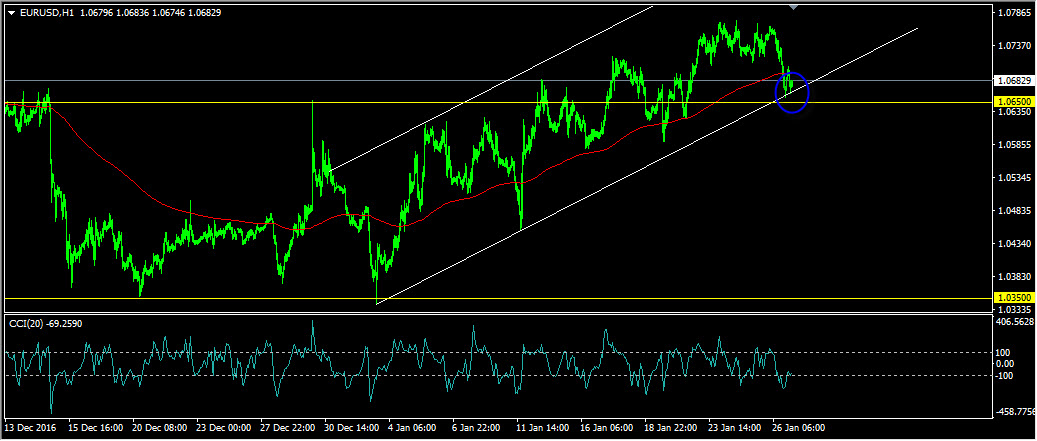The width and height of the screenshot is (1037, 441).
Task: Click the 18 Jan 22:00 time label
Action: [x=672, y=428]
